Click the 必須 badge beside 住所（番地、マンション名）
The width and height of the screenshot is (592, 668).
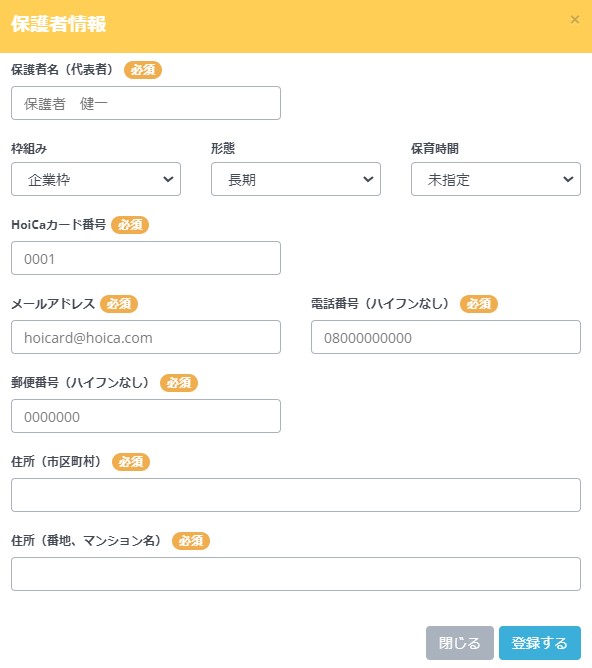pos(191,541)
